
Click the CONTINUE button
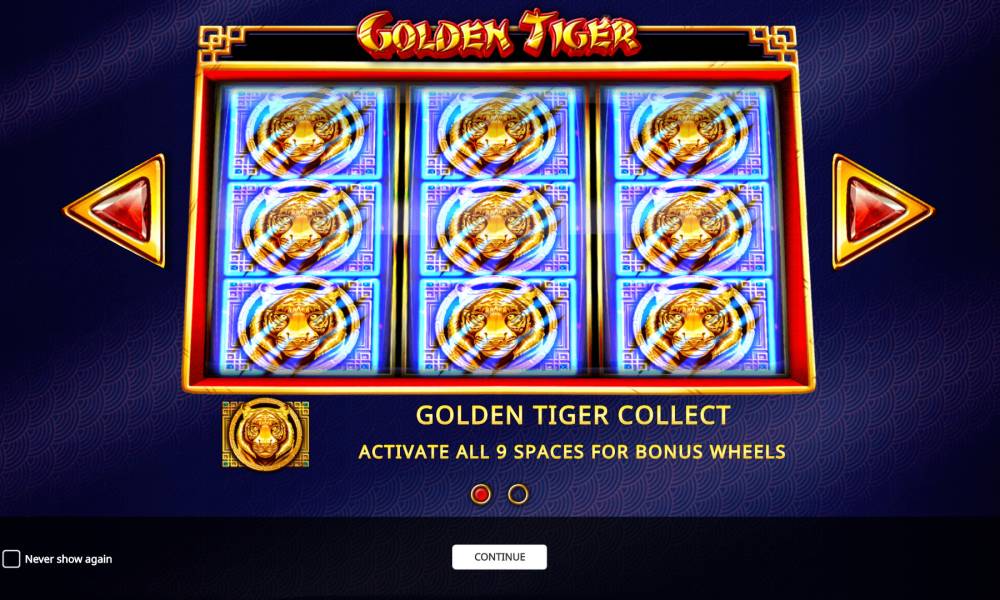(x=499, y=557)
